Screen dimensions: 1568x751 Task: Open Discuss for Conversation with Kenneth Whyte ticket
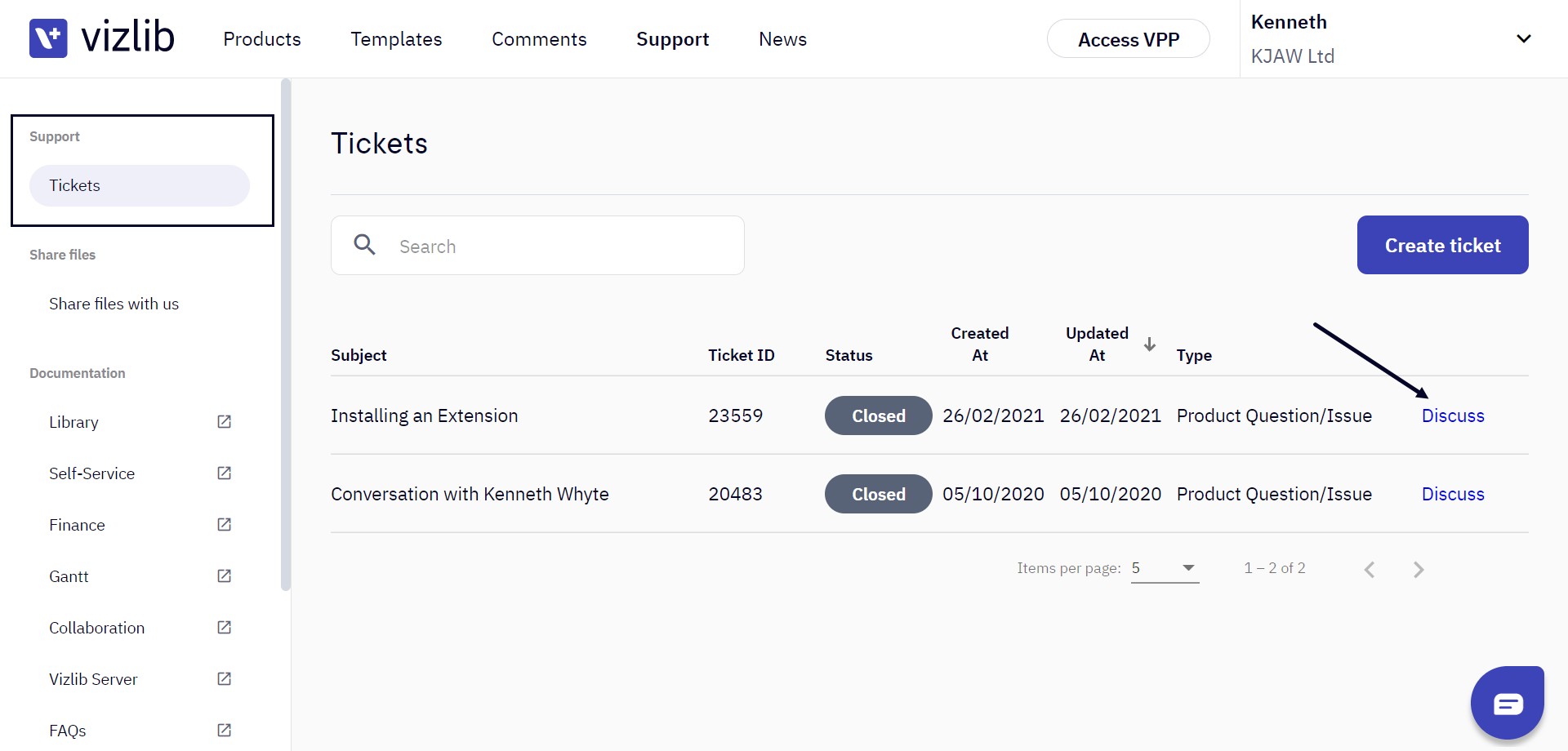pyautogui.click(x=1453, y=494)
